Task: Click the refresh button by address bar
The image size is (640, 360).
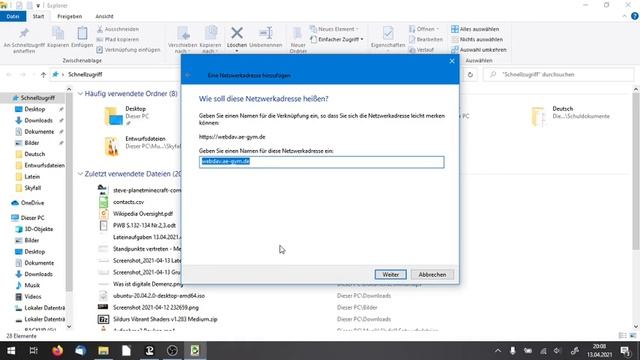Action: [470, 75]
